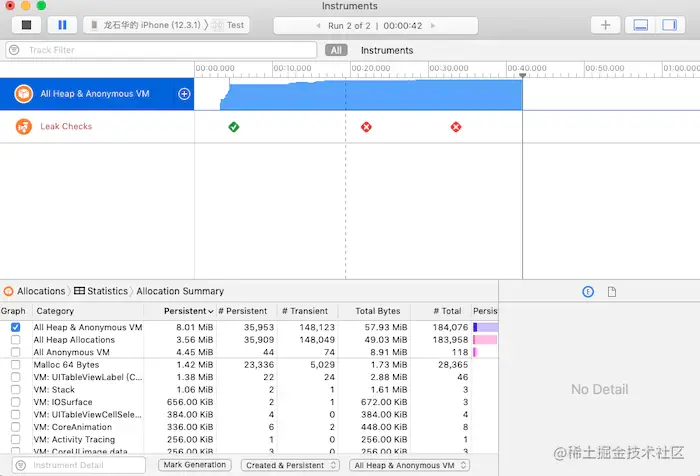Open the Allocations breadcrumb menu
Image resolution: width=700 pixels, height=476 pixels.
pos(35,291)
